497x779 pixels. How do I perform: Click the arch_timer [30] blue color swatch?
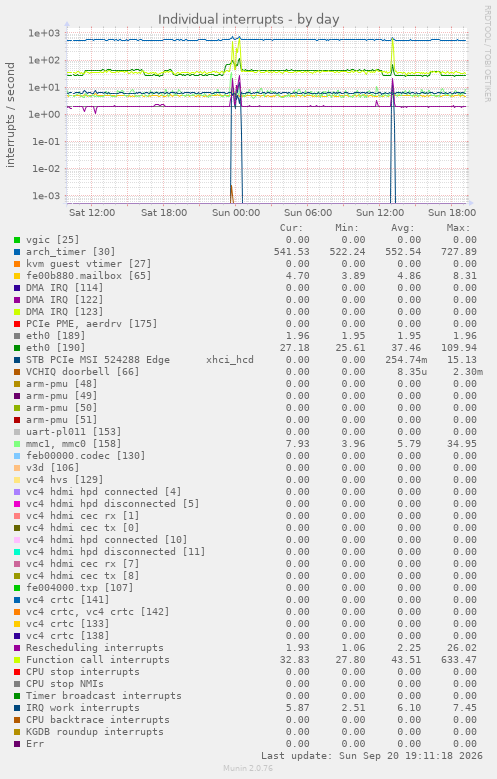click(17, 252)
